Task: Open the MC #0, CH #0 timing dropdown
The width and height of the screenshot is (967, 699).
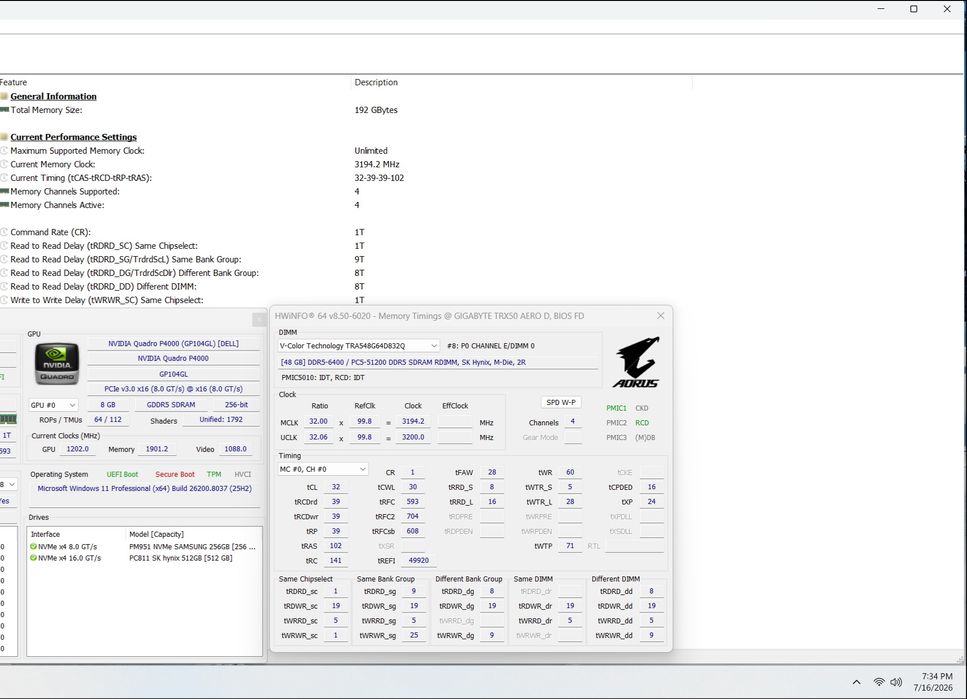Action: [x=323, y=469]
